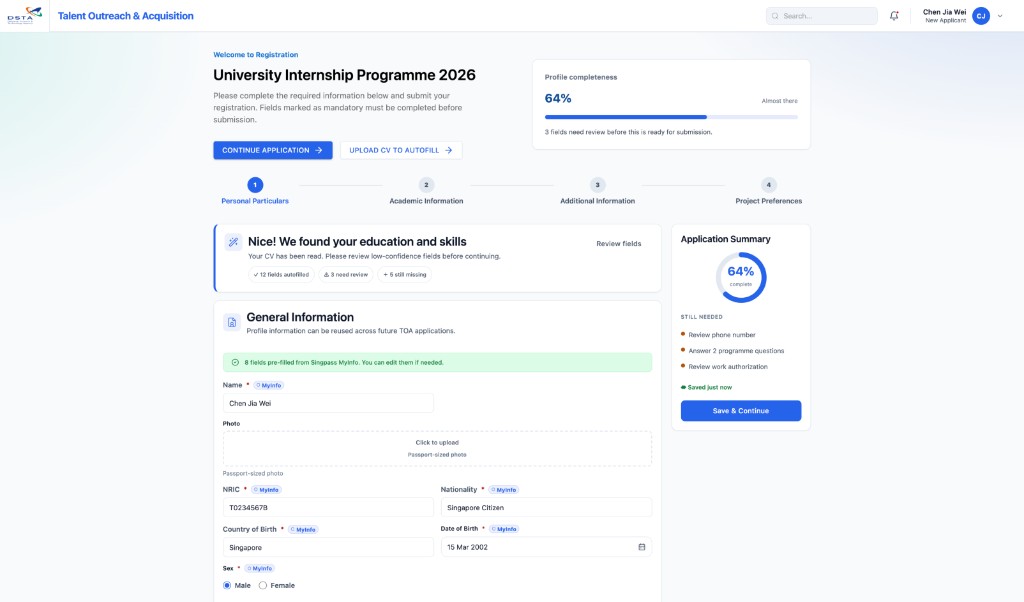1024x602 pixels.
Task: Click the Date of Birth field
Action: (x=546, y=547)
